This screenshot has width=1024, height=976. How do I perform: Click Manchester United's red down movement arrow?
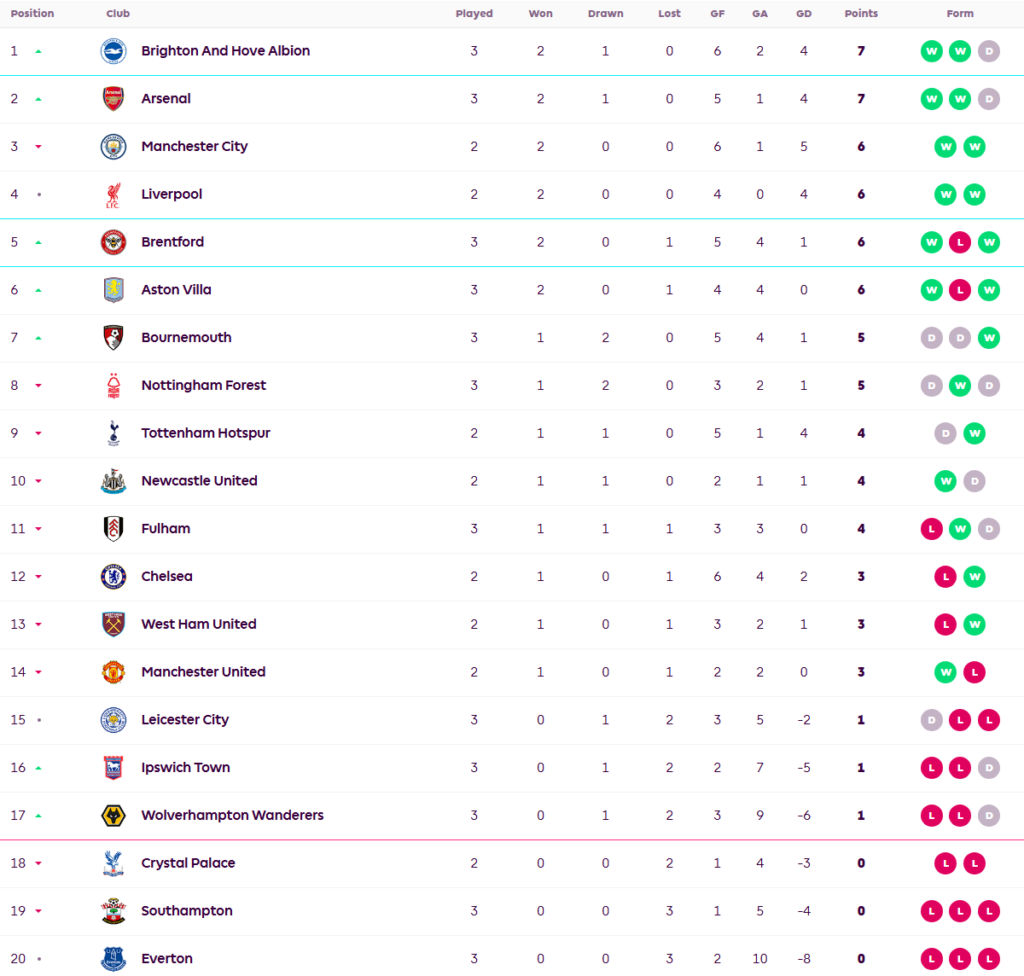click(39, 672)
